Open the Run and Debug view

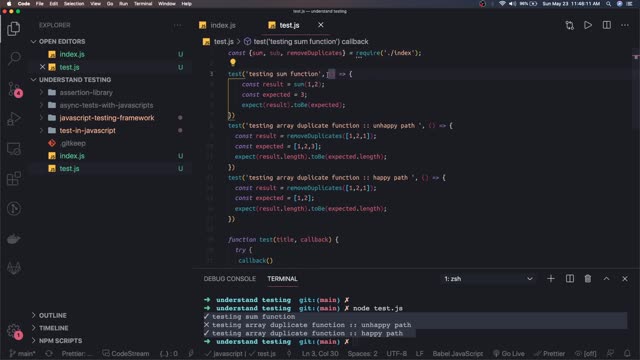click(x=14, y=119)
